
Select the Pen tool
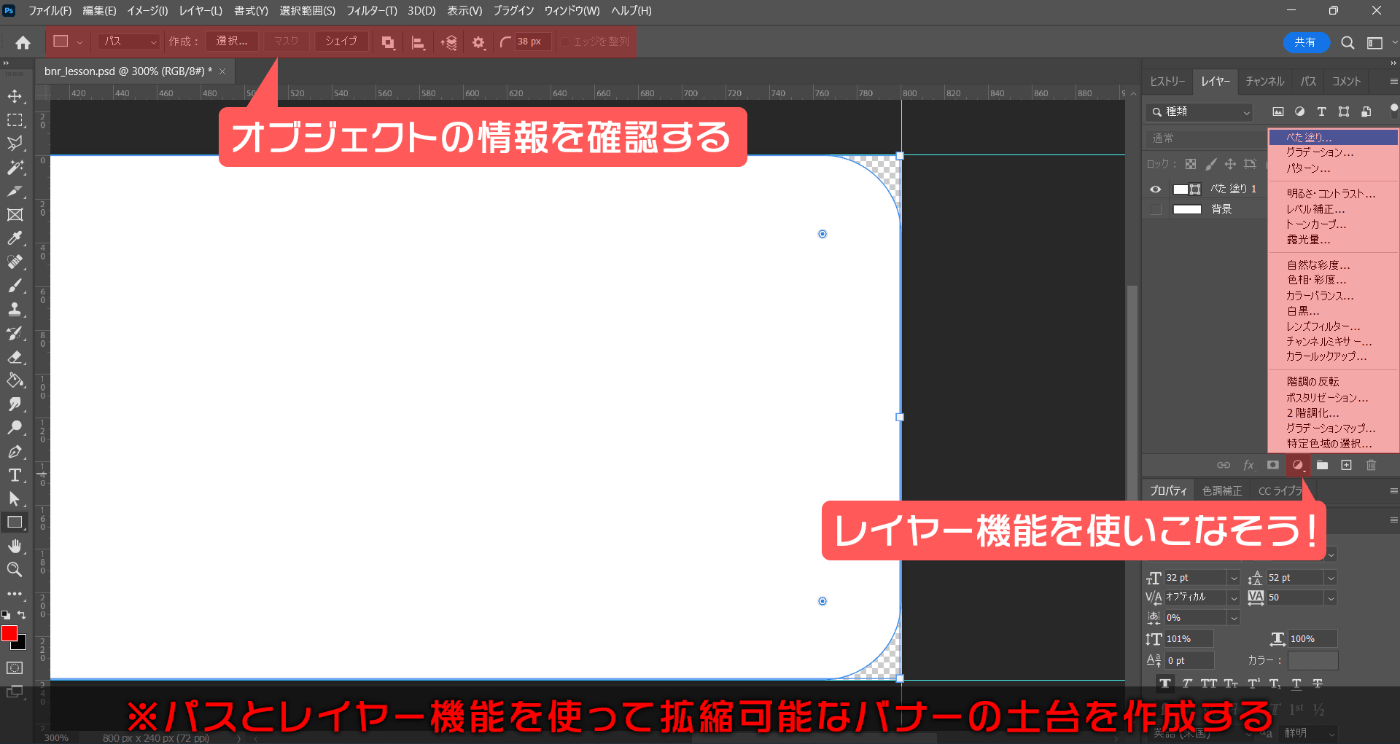[15, 451]
